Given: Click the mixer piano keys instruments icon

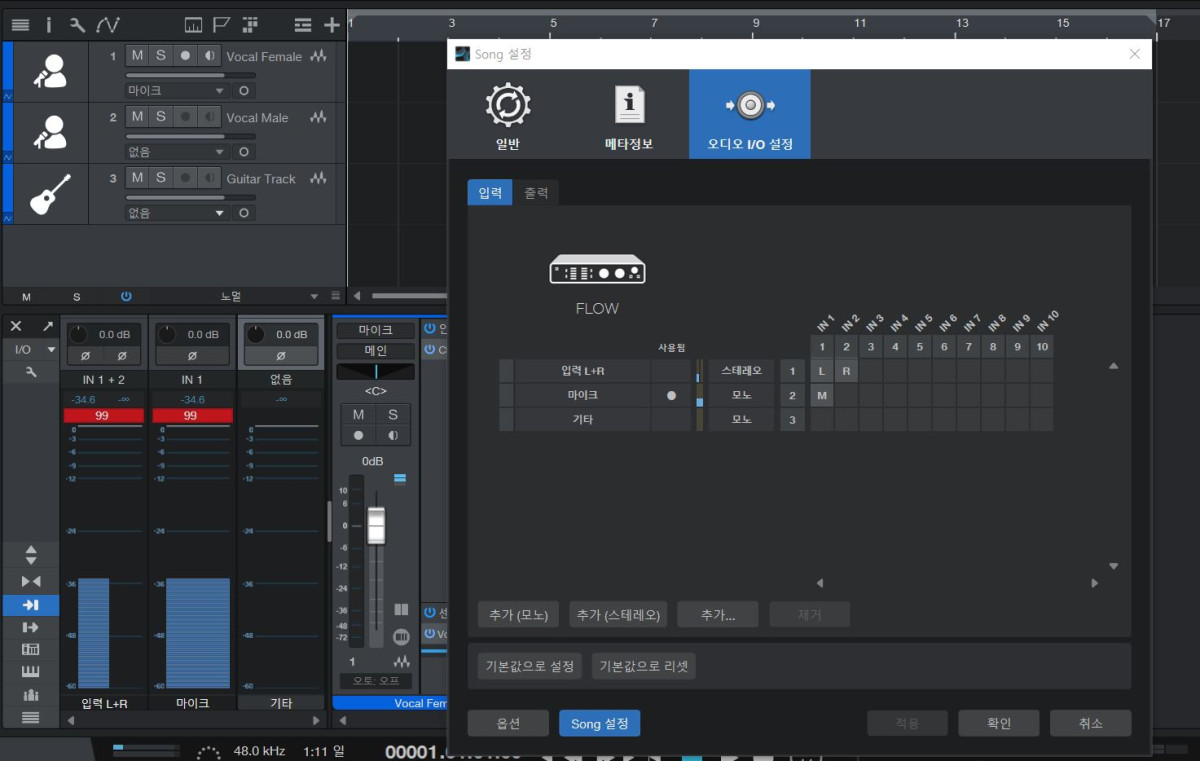Looking at the screenshot, I should pos(30,672).
